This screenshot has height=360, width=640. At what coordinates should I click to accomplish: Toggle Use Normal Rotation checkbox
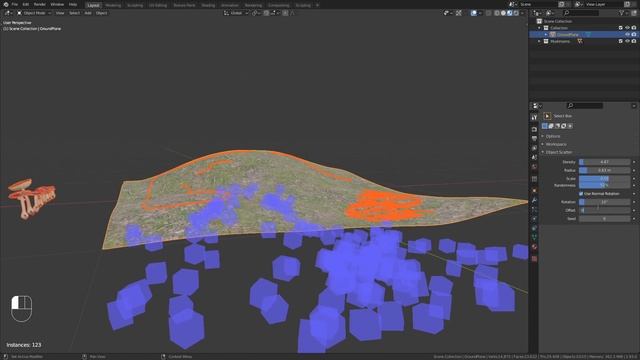(x=581, y=193)
